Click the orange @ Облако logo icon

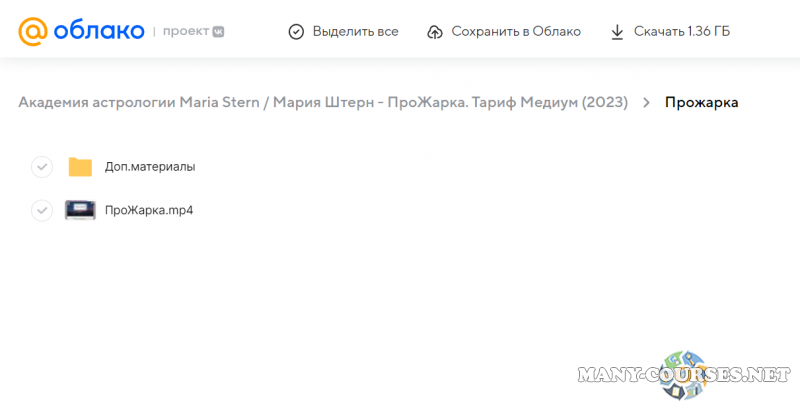pyautogui.click(x=33, y=31)
